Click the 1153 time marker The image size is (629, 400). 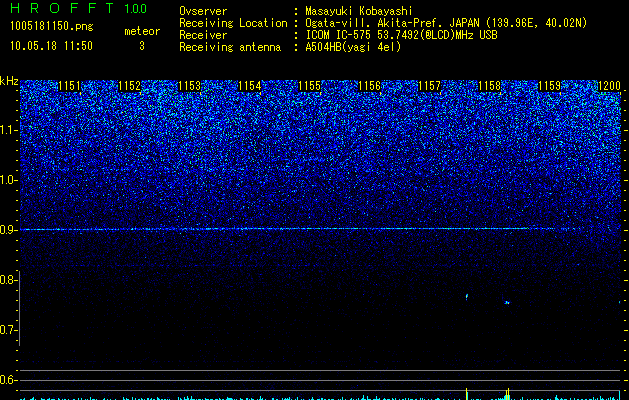point(189,86)
